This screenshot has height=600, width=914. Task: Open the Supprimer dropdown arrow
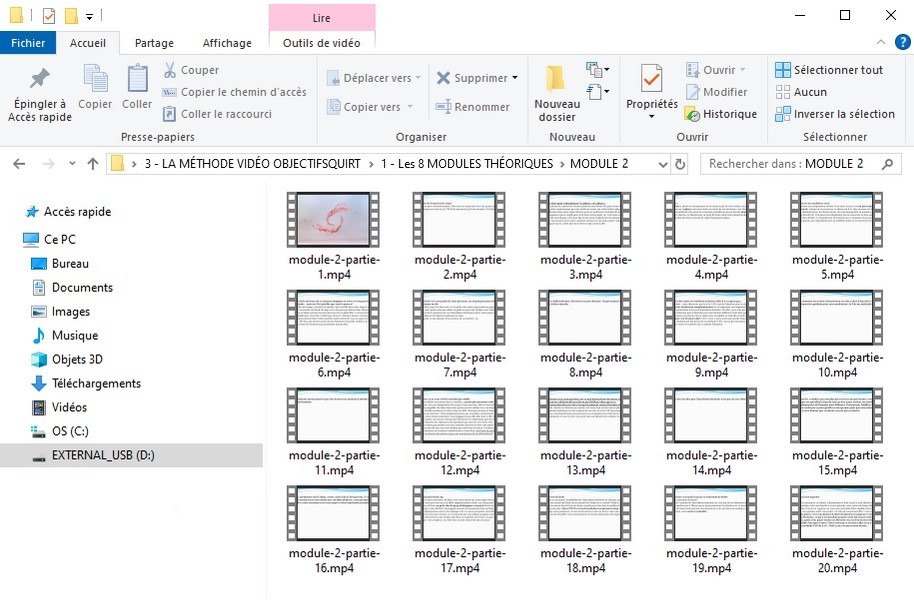pos(515,78)
